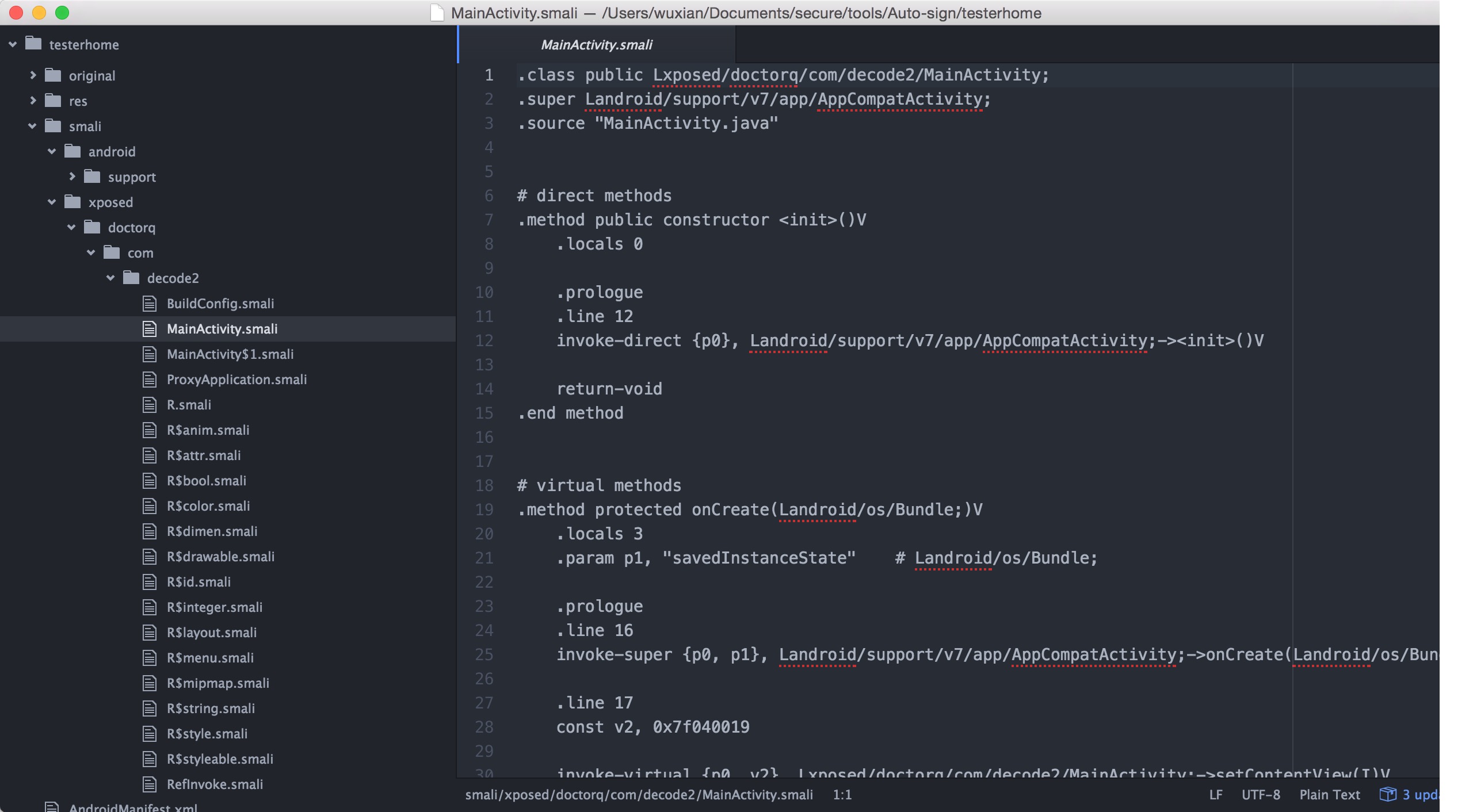Click the decode2 folder icon
The width and height of the screenshot is (1473, 812).
(x=131, y=278)
